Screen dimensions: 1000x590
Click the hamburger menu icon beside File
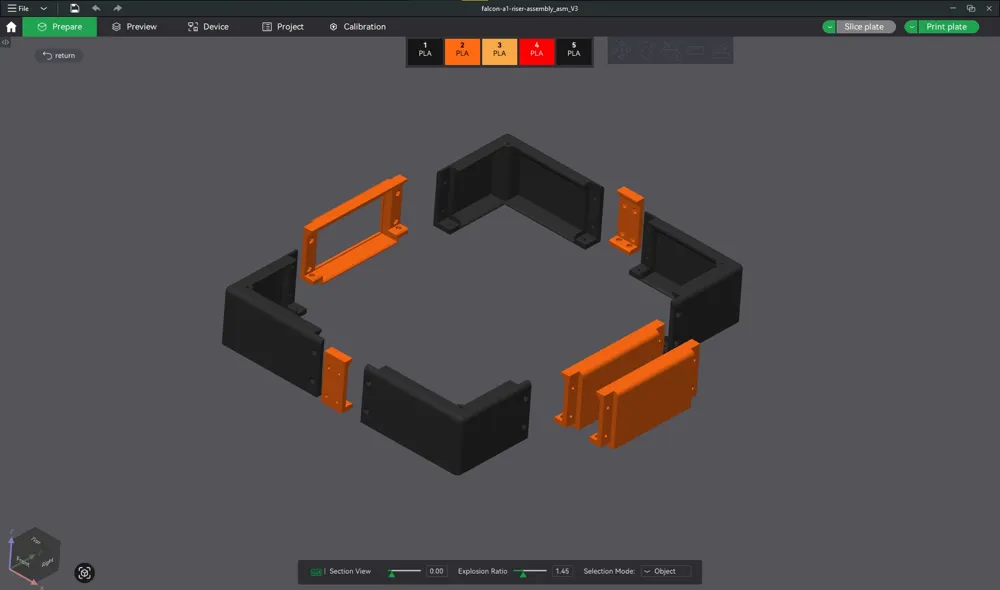[x=11, y=8]
